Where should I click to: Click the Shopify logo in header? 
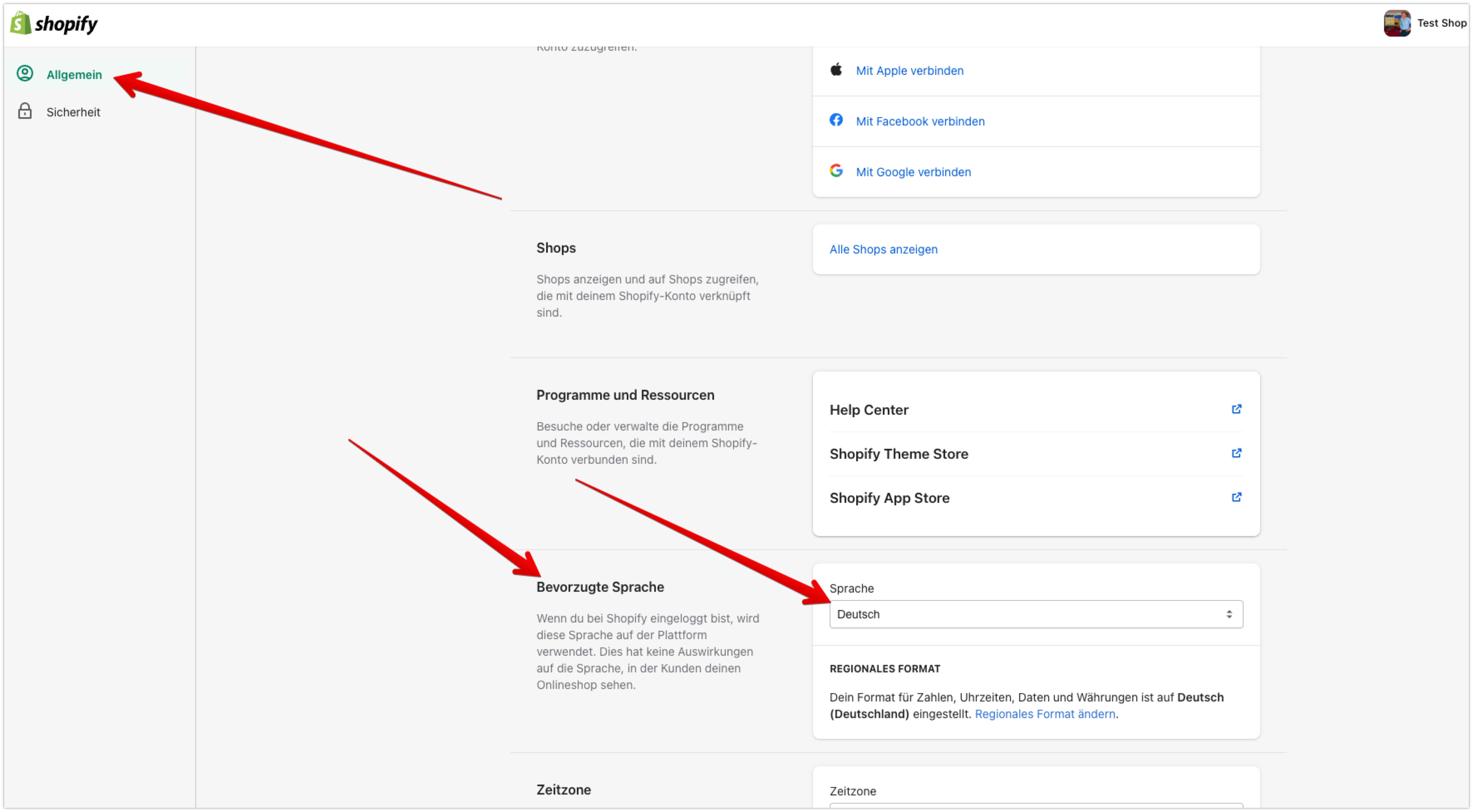tap(54, 23)
